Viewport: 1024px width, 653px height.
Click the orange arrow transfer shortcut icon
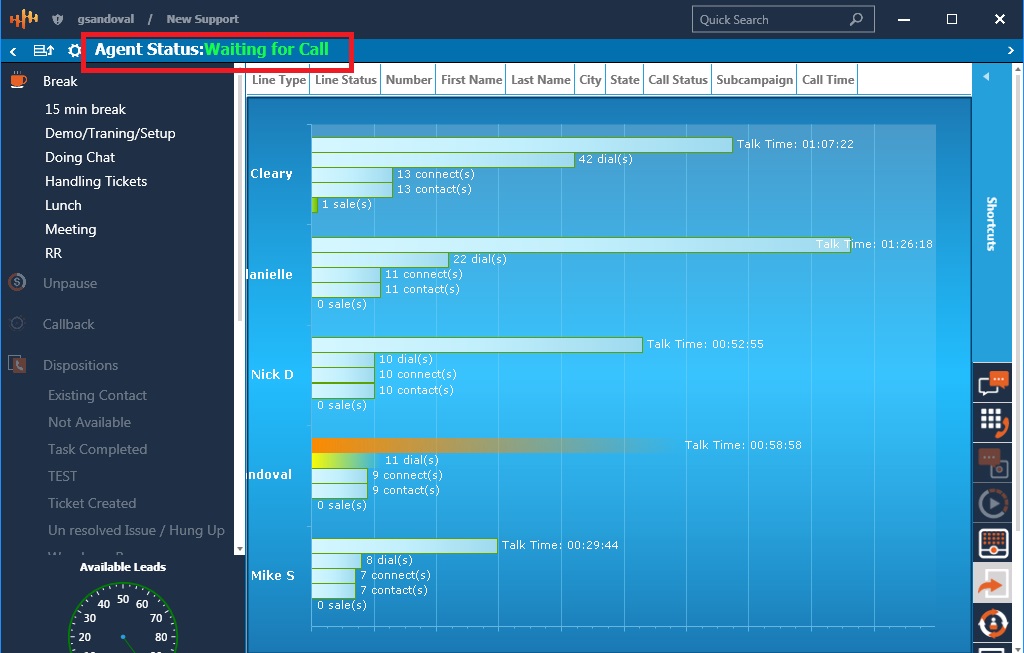pyautogui.click(x=993, y=584)
